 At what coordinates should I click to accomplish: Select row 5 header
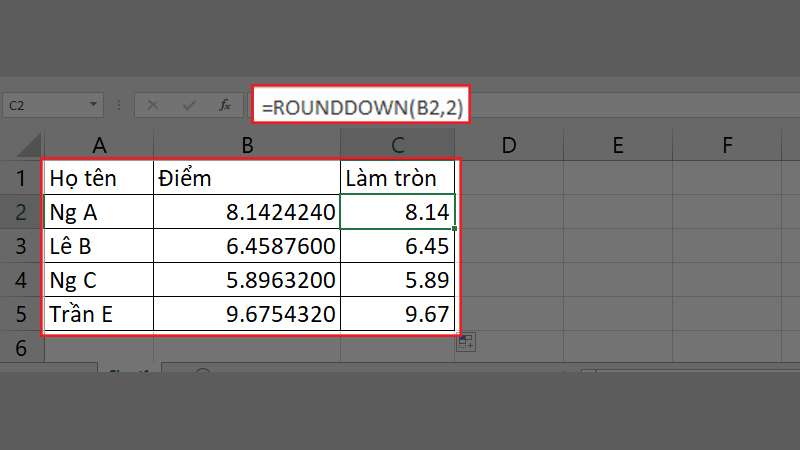pos(21,314)
